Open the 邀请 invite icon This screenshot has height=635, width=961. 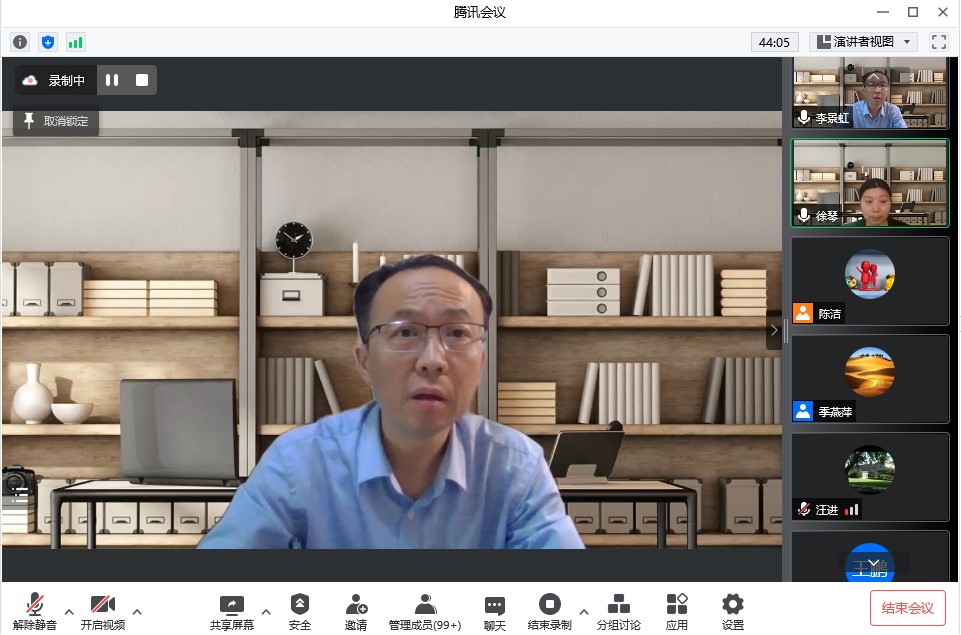click(x=356, y=610)
